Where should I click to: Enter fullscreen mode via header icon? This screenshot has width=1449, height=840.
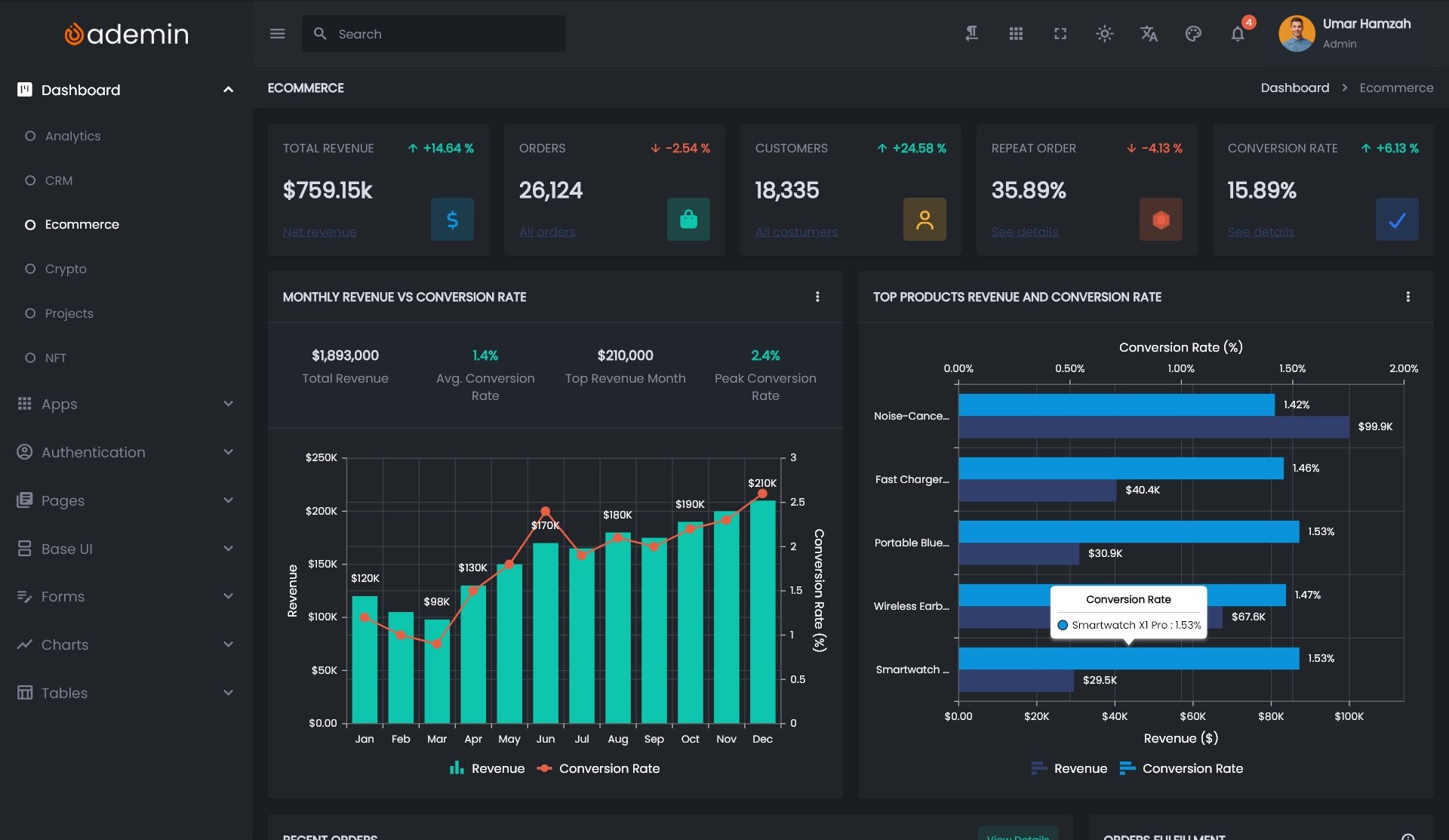coord(1060,34)
